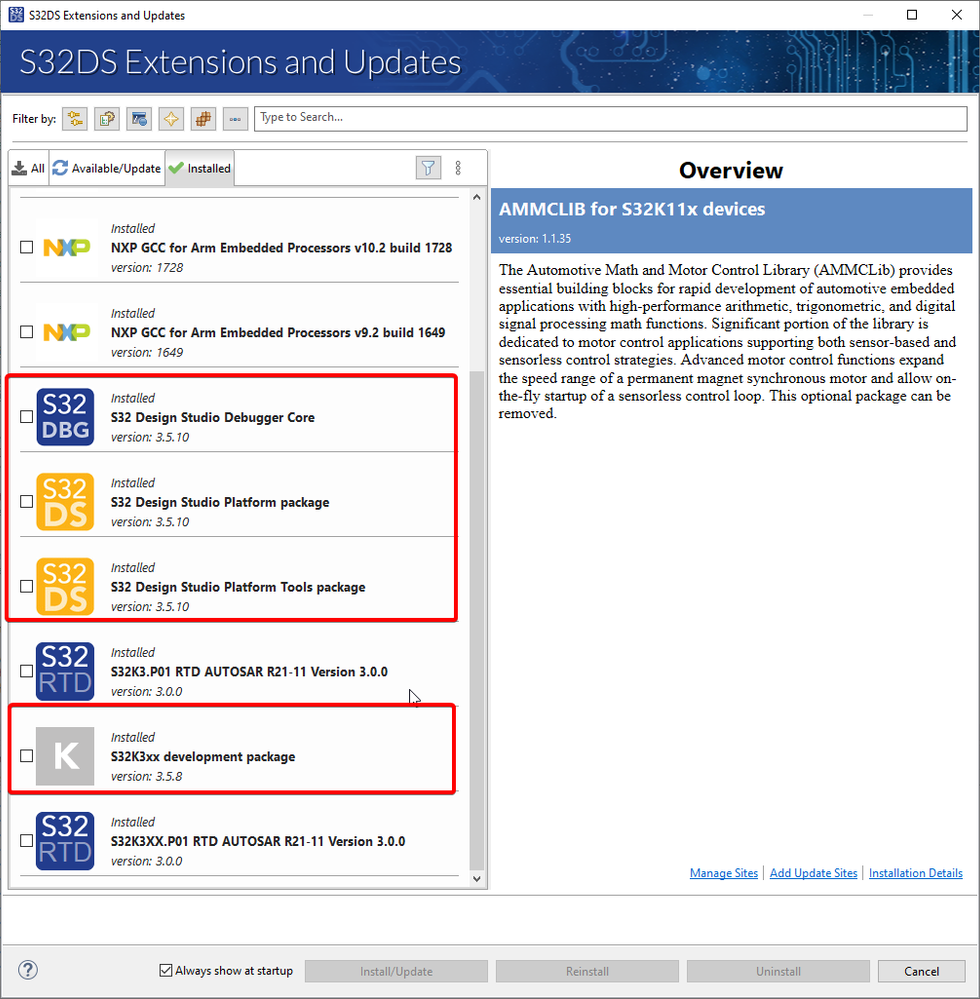
Task: Check S32 Design Studio Debugger Core
Action: [x=26, y=417]
